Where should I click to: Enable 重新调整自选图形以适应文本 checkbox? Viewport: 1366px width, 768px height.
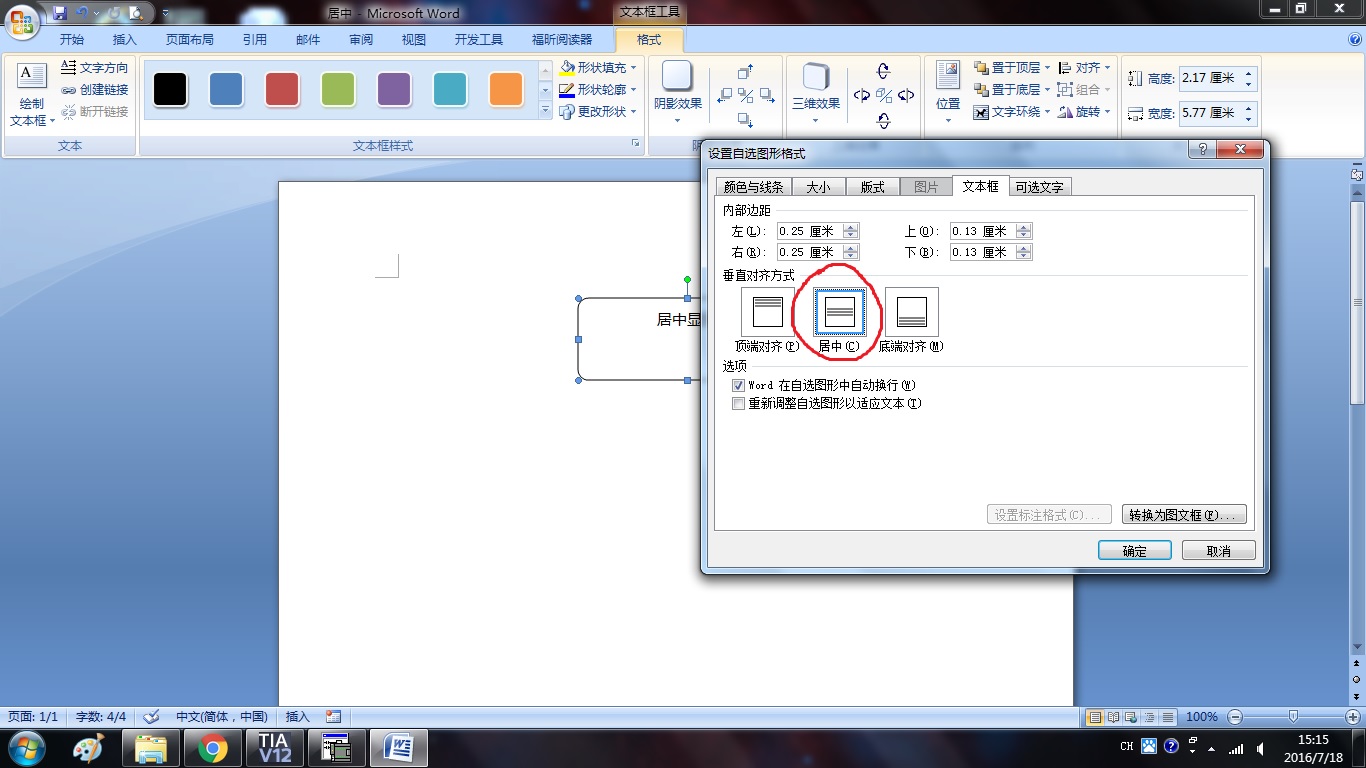[x=738, y=404]
